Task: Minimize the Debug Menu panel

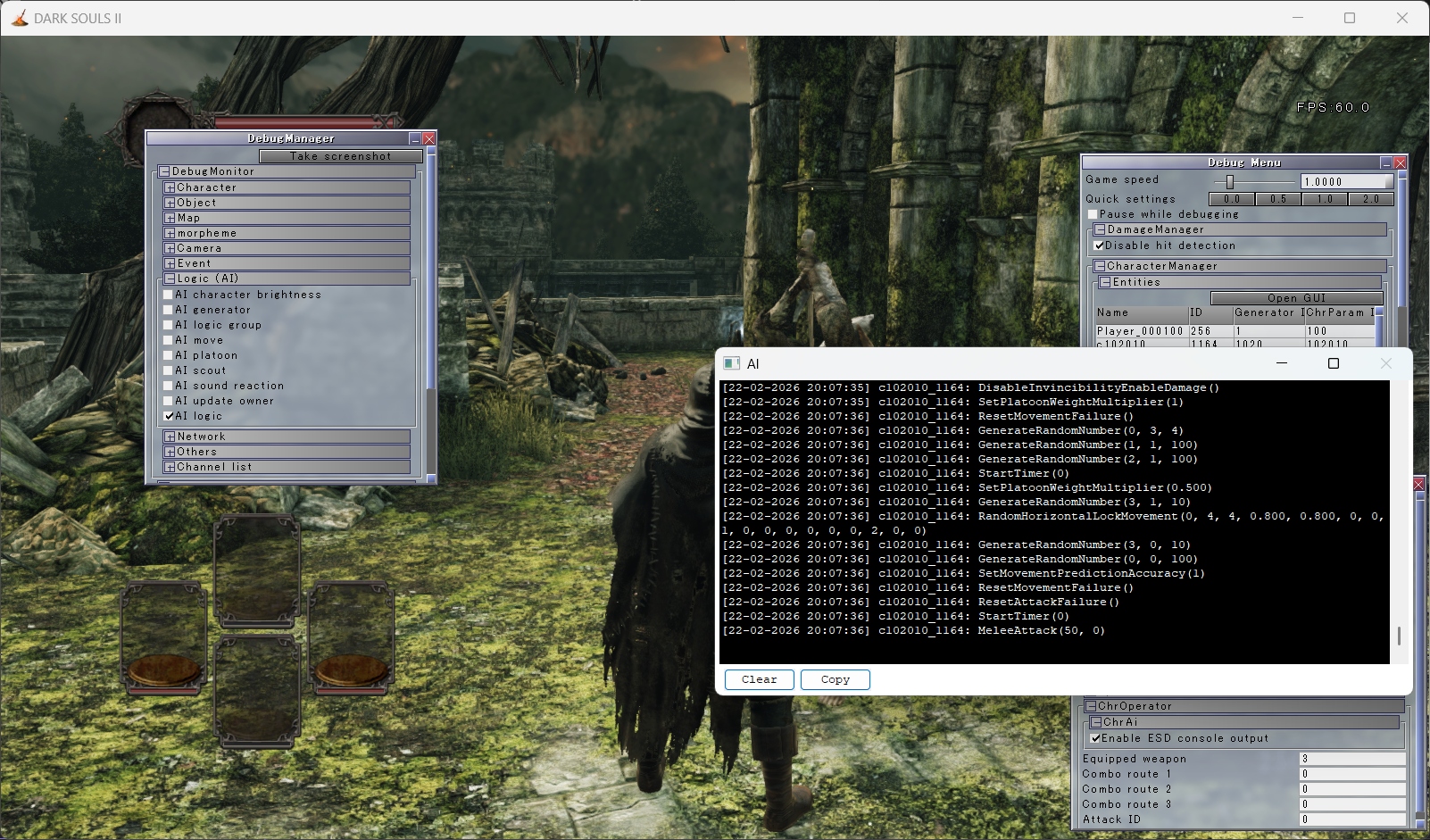Action: [1385, 162]
